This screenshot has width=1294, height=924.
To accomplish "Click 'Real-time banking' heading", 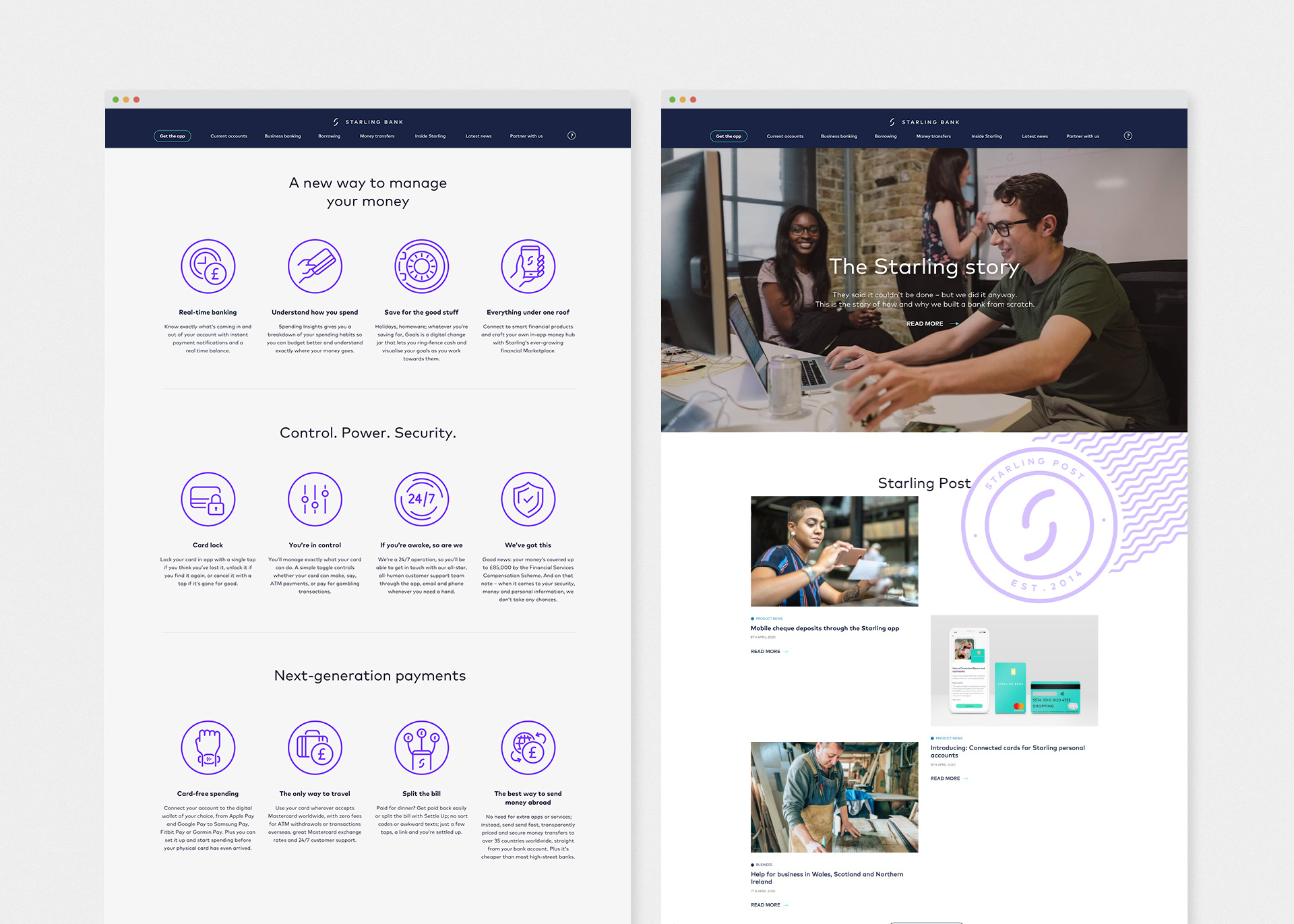I will (208, 312).
